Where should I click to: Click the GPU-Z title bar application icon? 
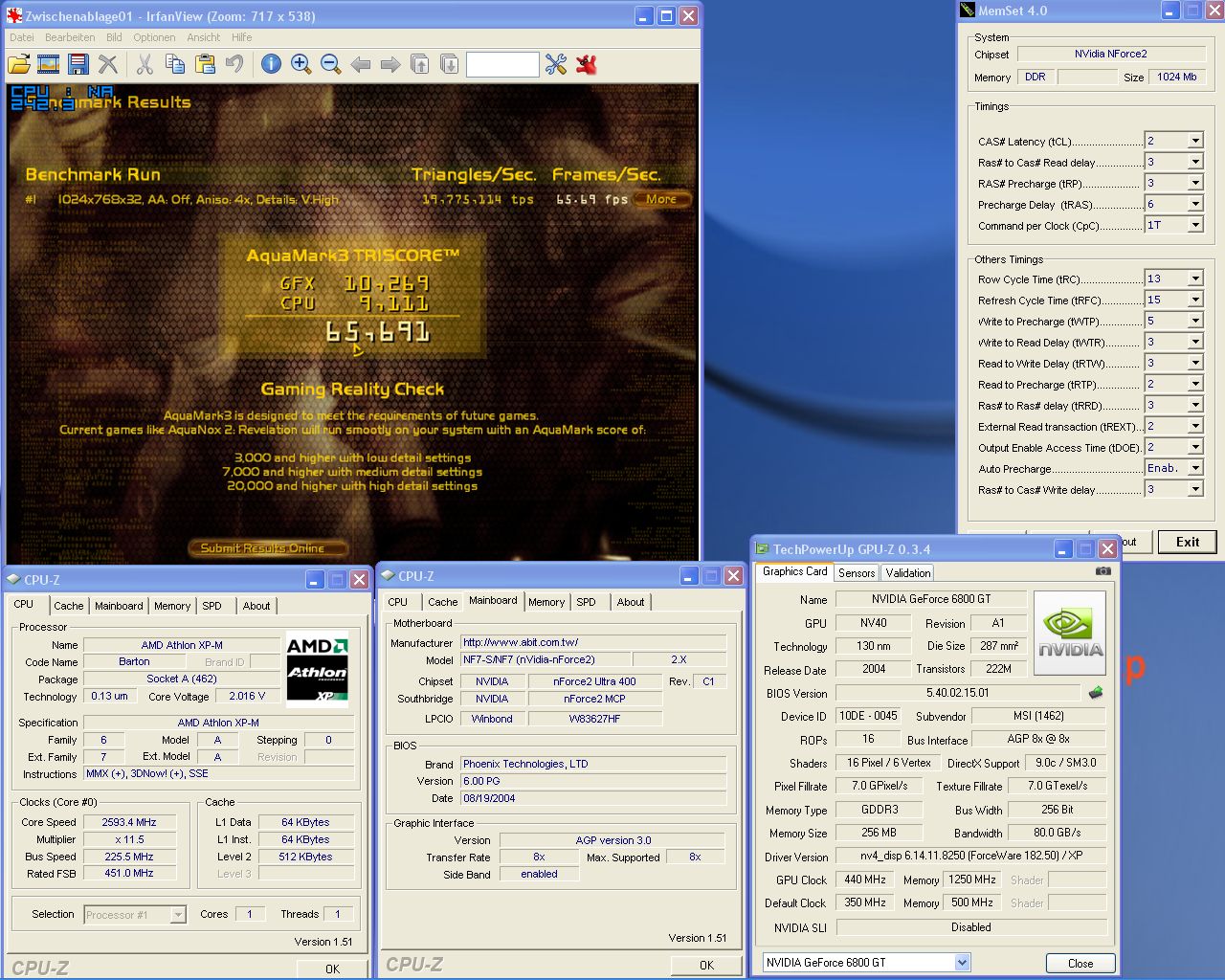click(763, 548)
